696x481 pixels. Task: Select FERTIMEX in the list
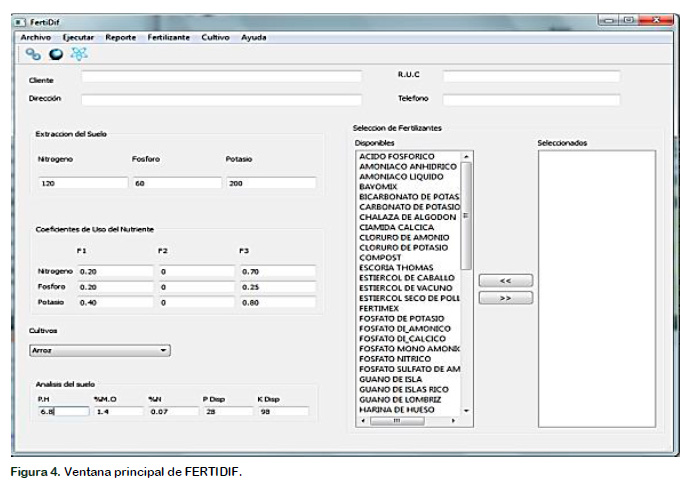379,308
